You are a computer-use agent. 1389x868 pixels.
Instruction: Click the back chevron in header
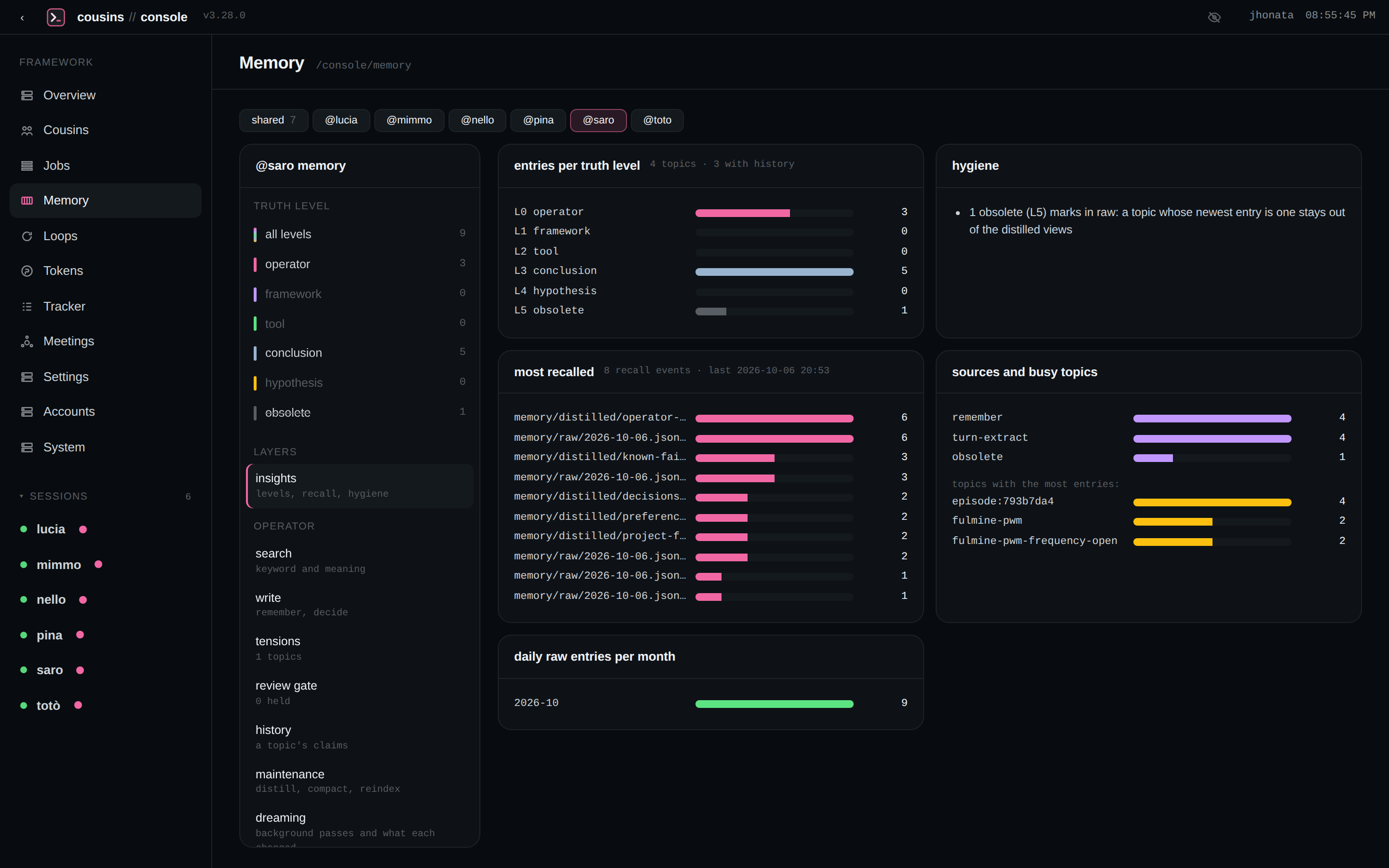[x=22, y=18]
